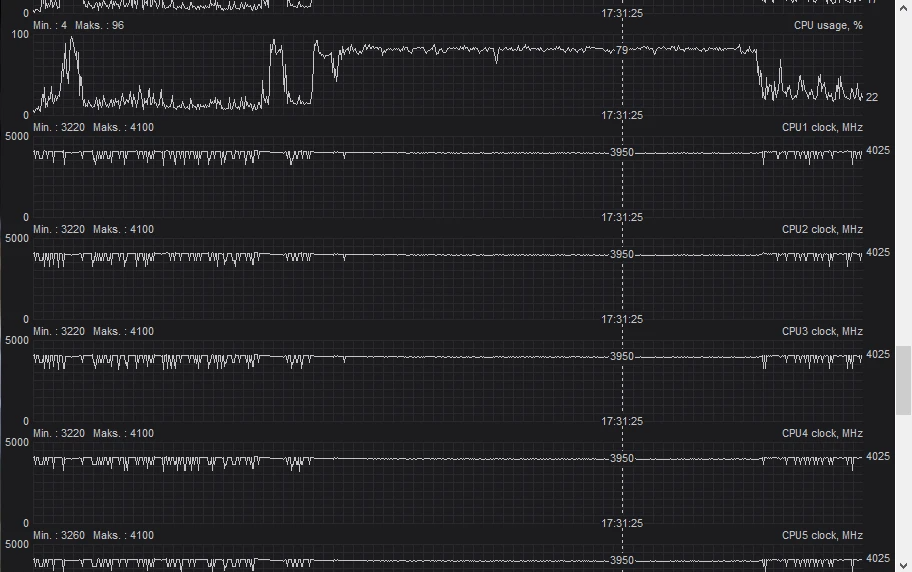
Task: Click the scrollbar track below the thumb
Action: 903,487
